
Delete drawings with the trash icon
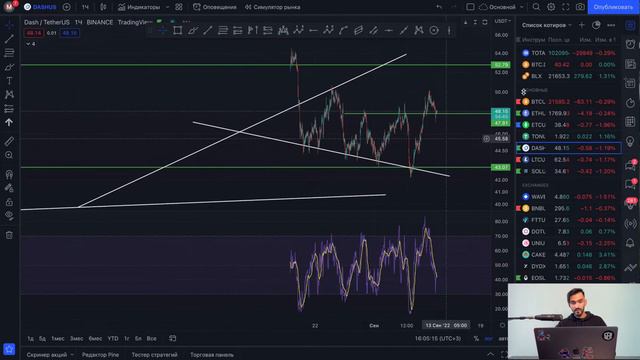tap(9, 235)
